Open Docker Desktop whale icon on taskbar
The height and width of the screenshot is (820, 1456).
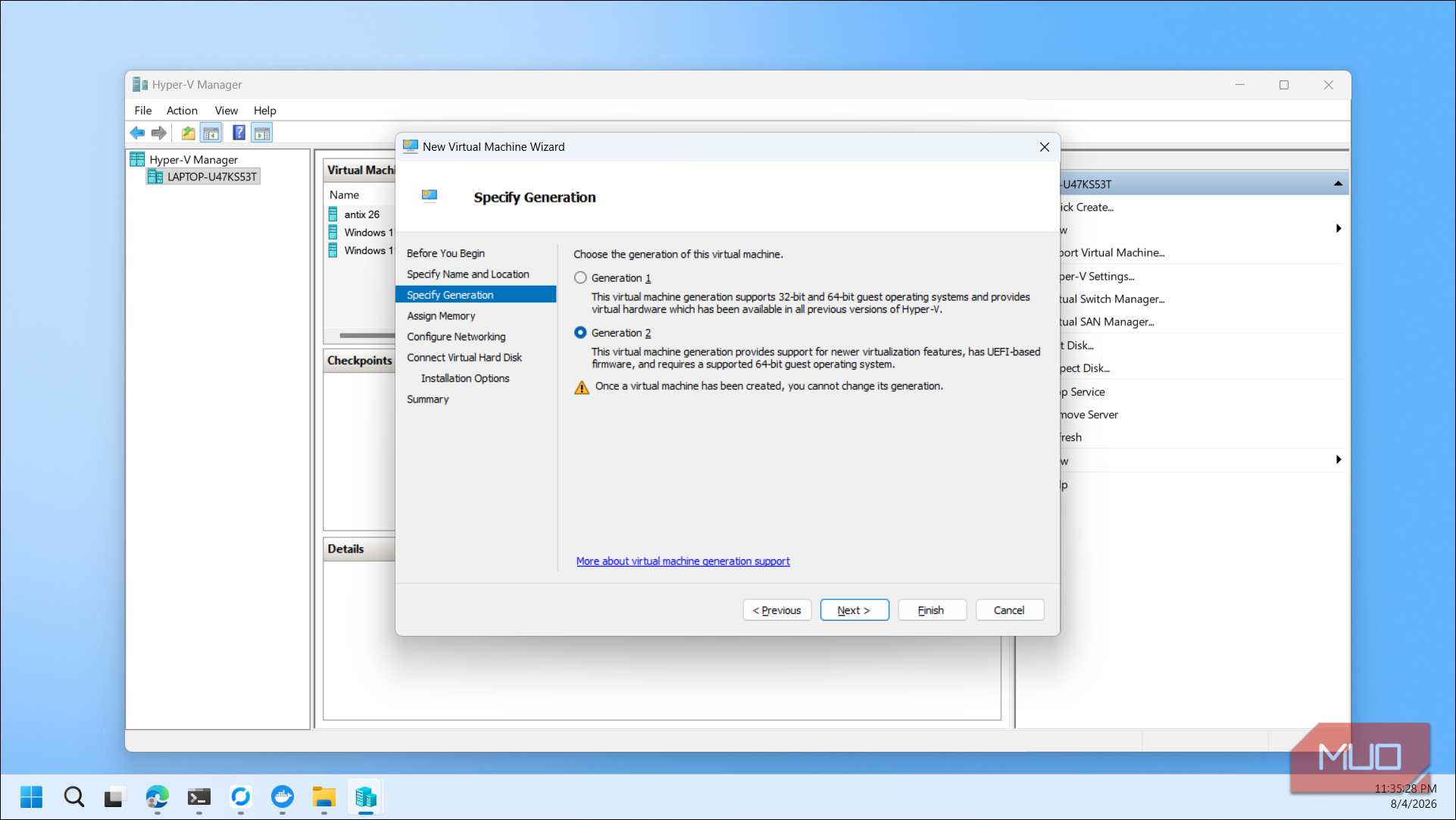(283, 797)
